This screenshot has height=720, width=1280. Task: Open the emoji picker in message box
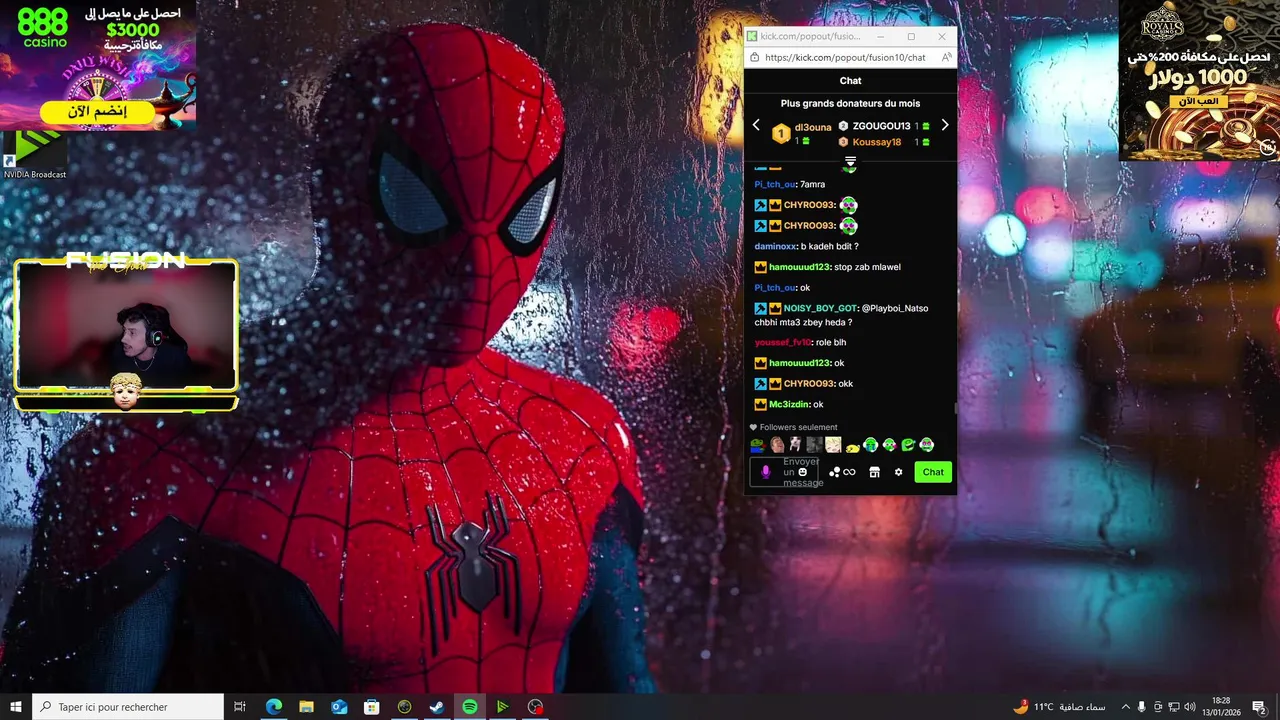point(802,472)
